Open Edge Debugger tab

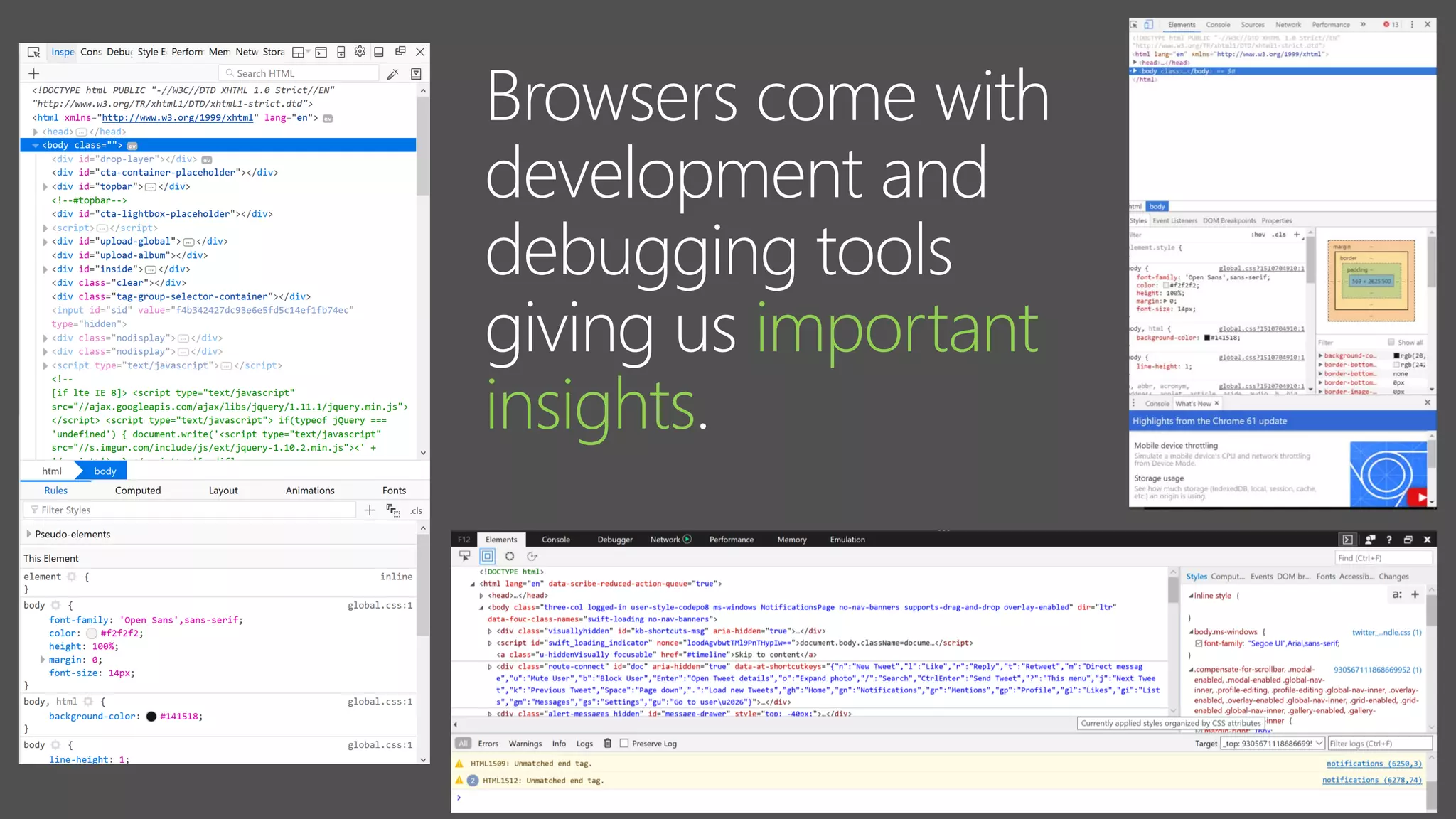click(x=615, y=540)
